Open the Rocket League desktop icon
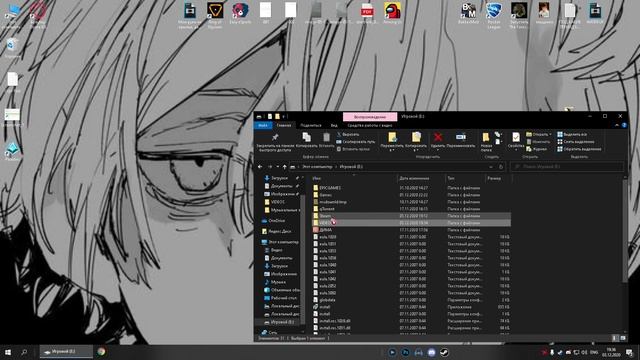Viewport: 640px width, 360px height. (493, 15)
